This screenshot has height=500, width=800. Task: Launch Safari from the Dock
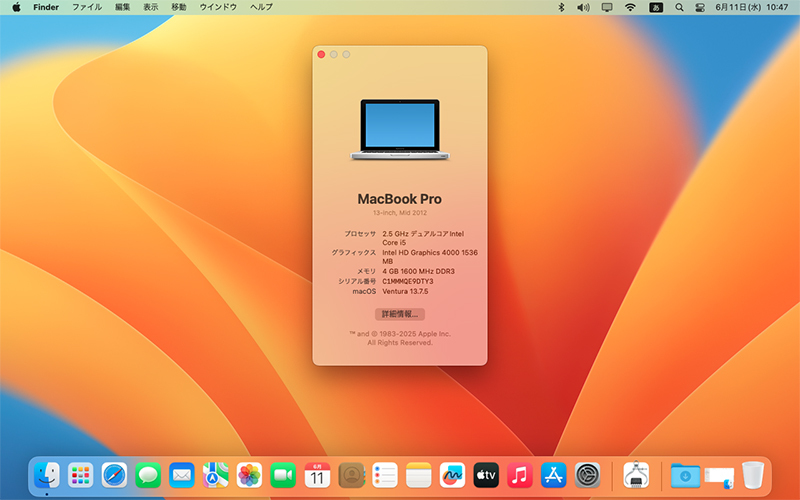(114, 476)
